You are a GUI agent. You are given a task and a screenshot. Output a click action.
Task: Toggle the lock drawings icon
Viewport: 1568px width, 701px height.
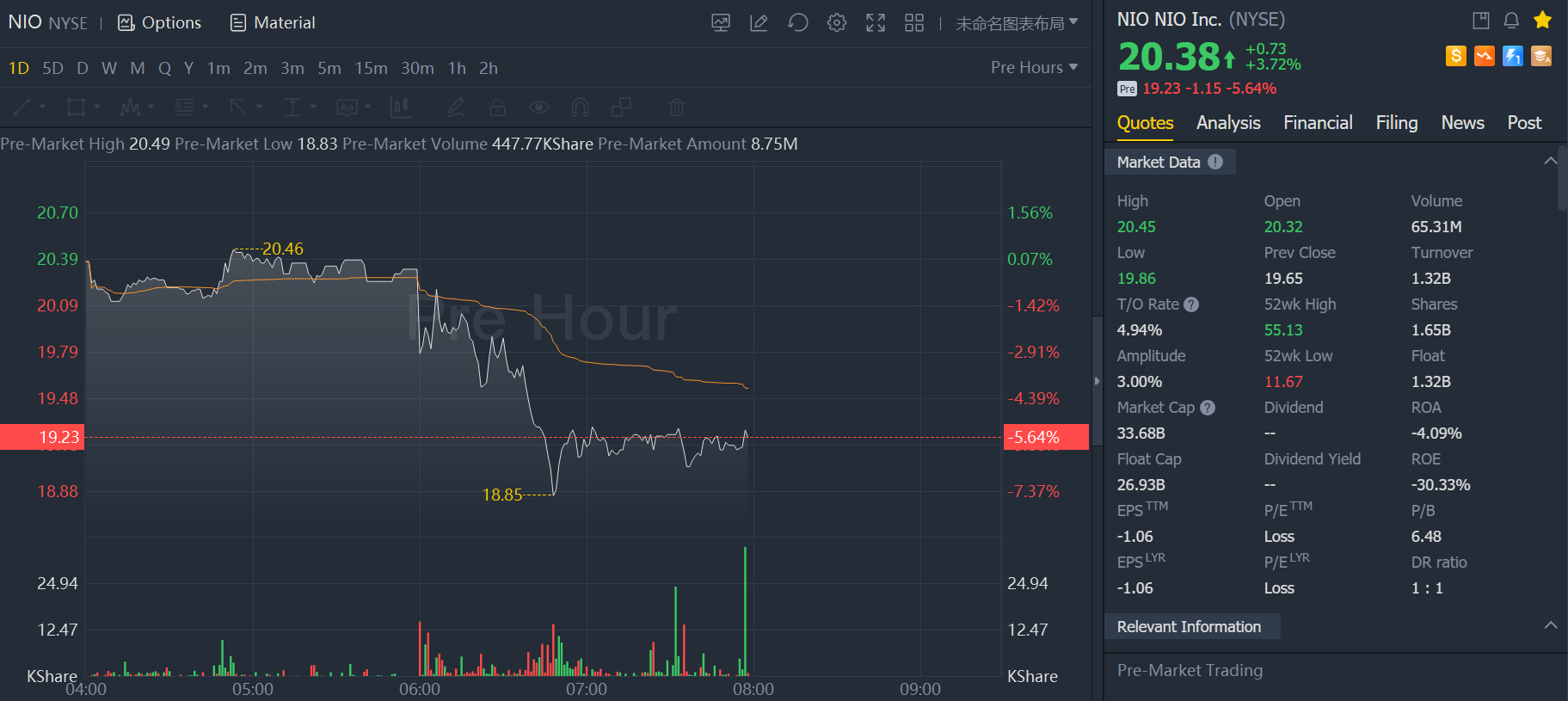497,107
